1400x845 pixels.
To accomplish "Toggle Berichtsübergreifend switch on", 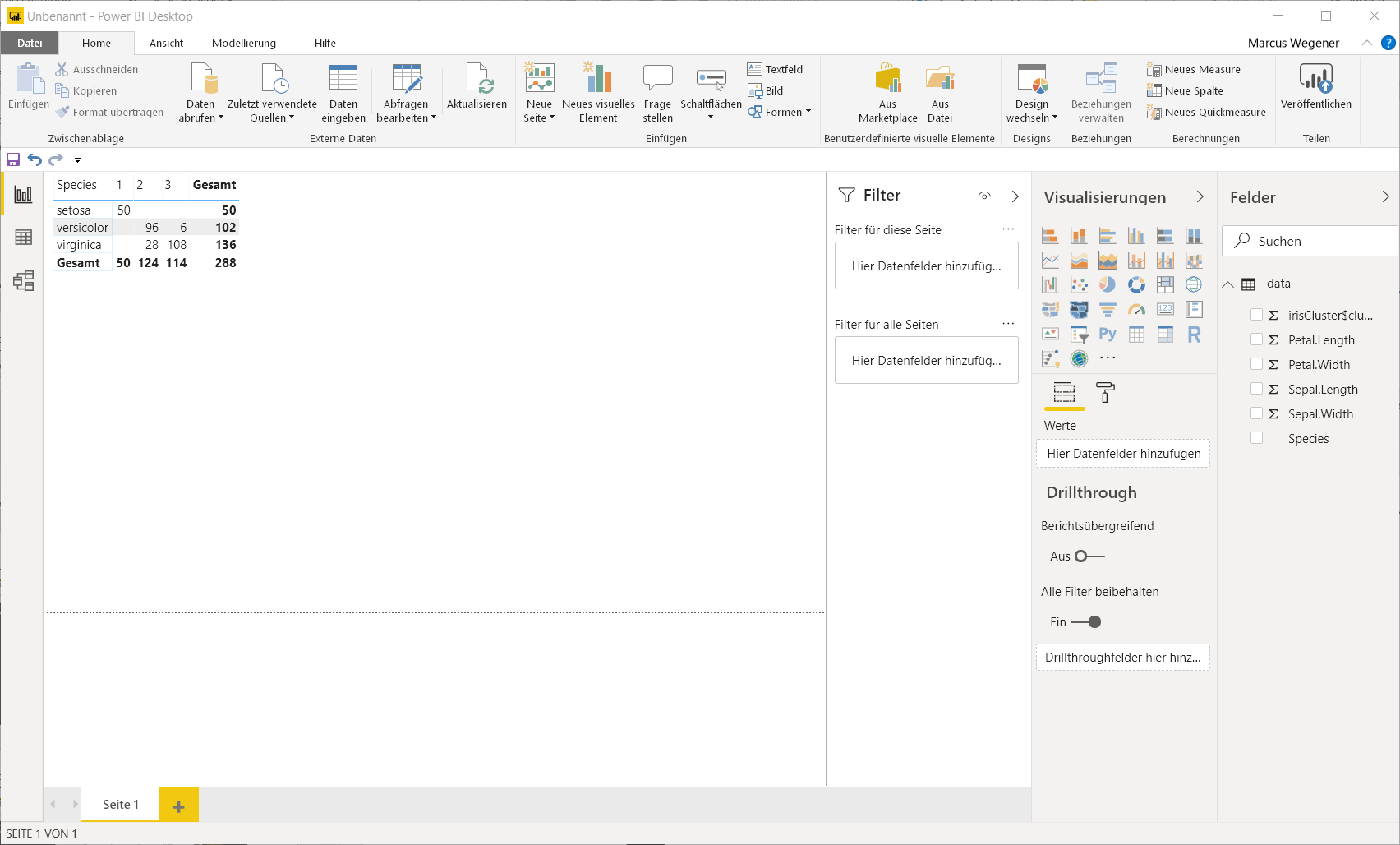I will click(1089, 556).
